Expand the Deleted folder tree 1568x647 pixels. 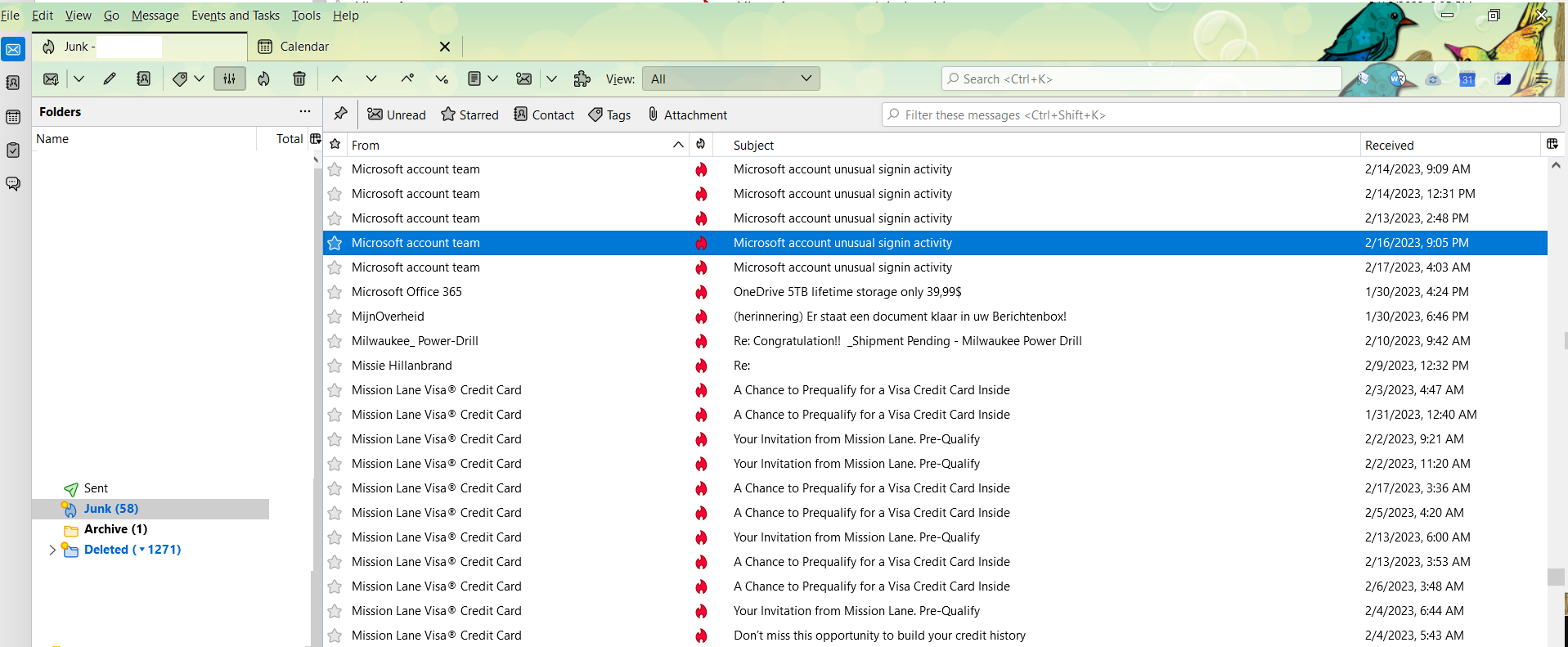[x=52, y=550]
